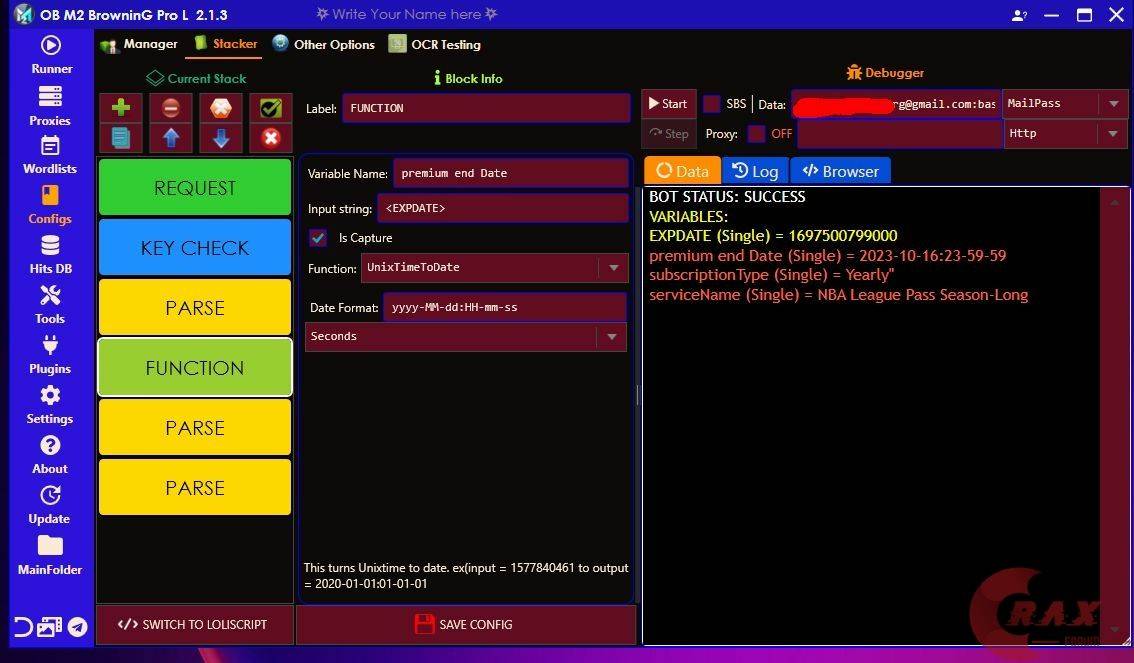Click the "Write Your Name here" title text

pos(406,14)
